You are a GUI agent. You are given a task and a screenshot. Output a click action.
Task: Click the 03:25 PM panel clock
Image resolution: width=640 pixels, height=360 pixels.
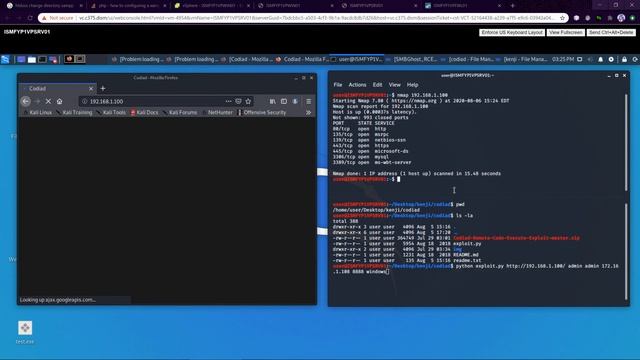pos(563,59)
